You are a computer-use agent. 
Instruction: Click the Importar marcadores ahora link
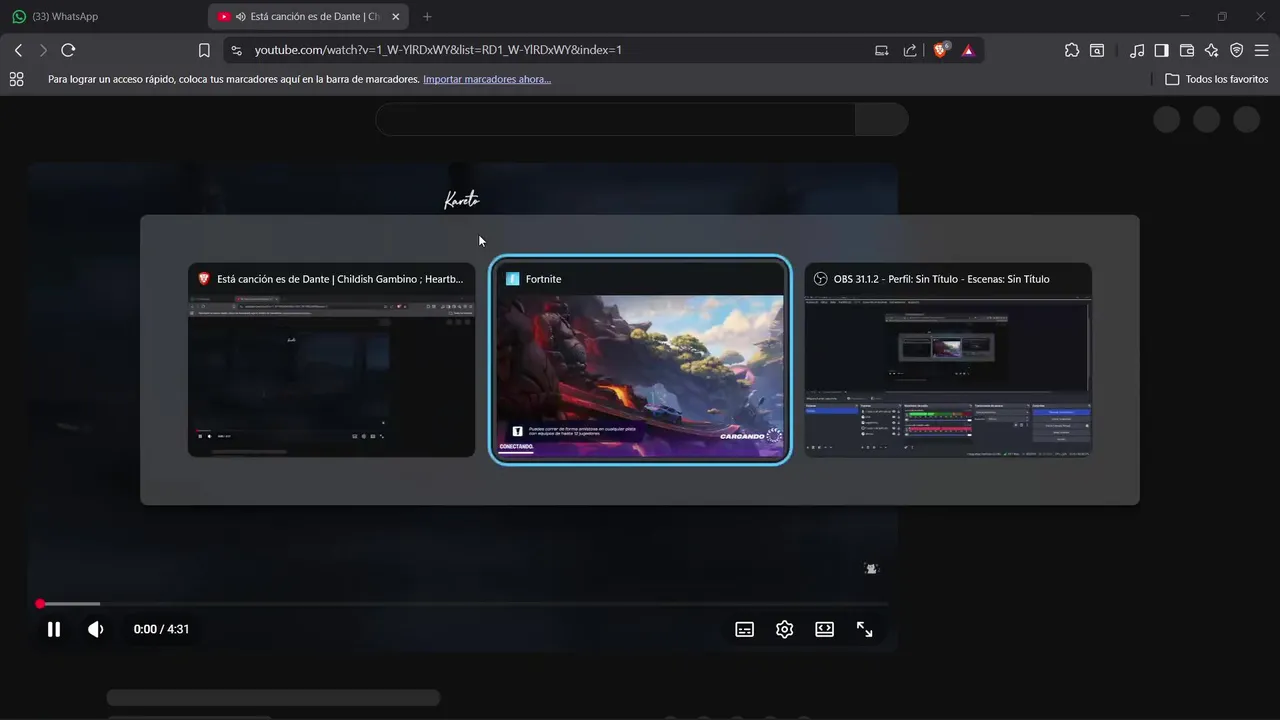point(487,79)
